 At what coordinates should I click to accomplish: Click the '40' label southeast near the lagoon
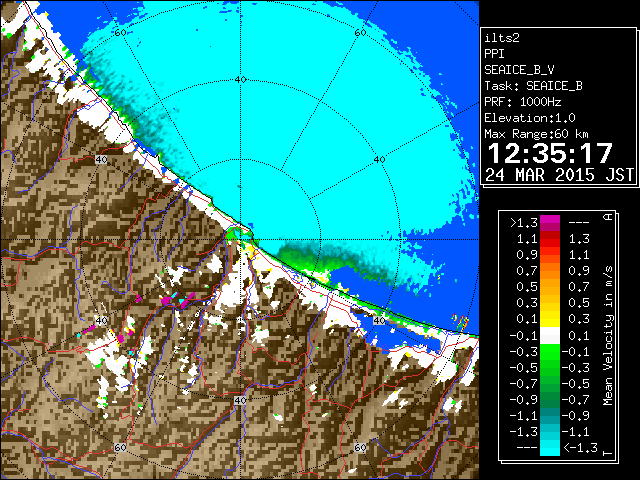click(x=380, y=320)
